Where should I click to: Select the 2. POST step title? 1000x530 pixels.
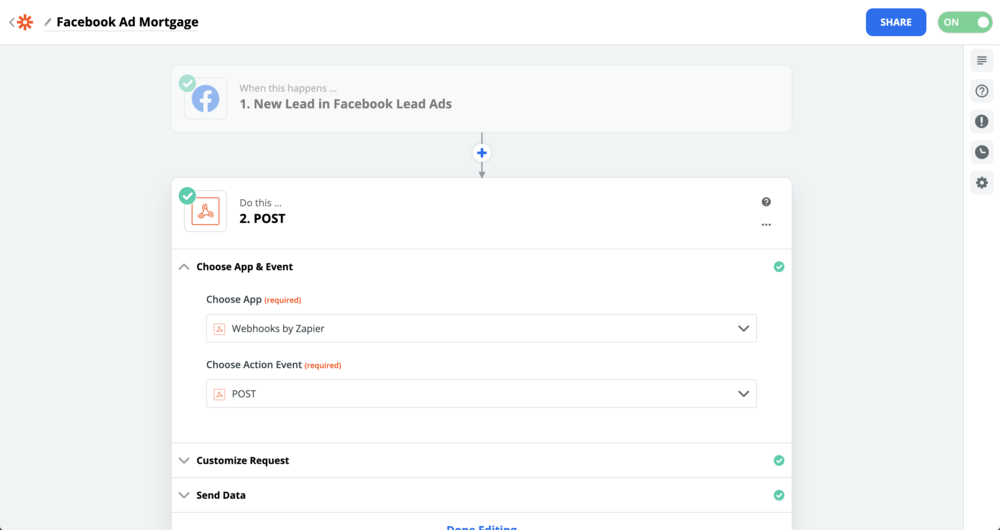(x=262, y=219)
